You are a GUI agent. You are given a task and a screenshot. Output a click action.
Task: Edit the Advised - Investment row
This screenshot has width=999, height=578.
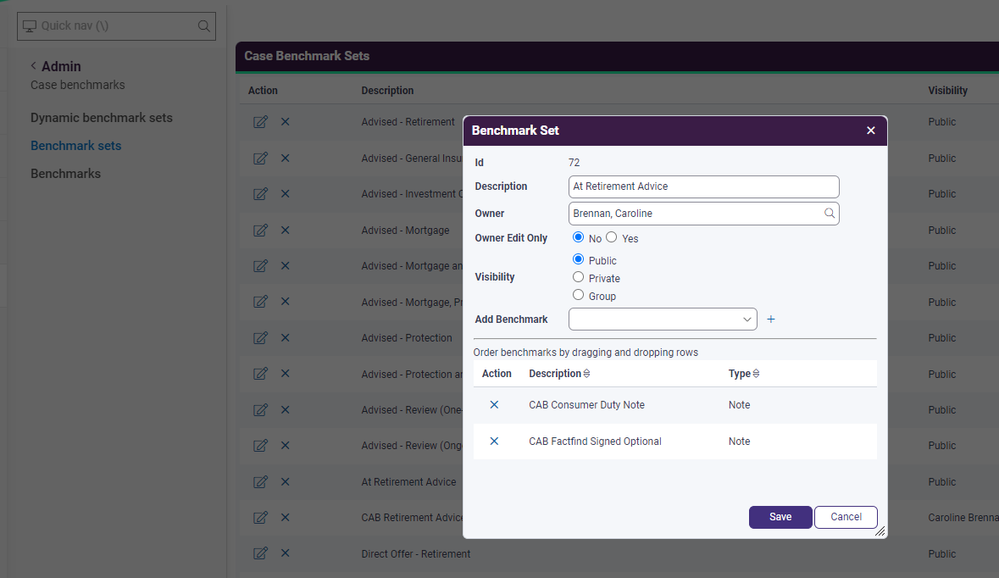[x=260, y=194]
